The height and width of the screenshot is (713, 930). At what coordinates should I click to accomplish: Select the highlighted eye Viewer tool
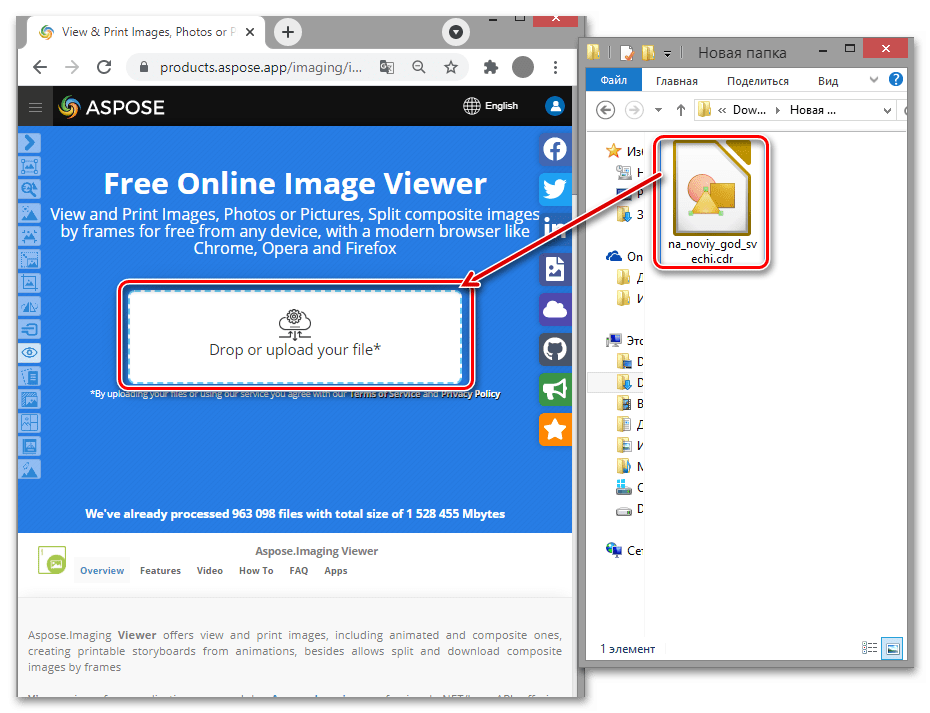click(x=30, y=353)
